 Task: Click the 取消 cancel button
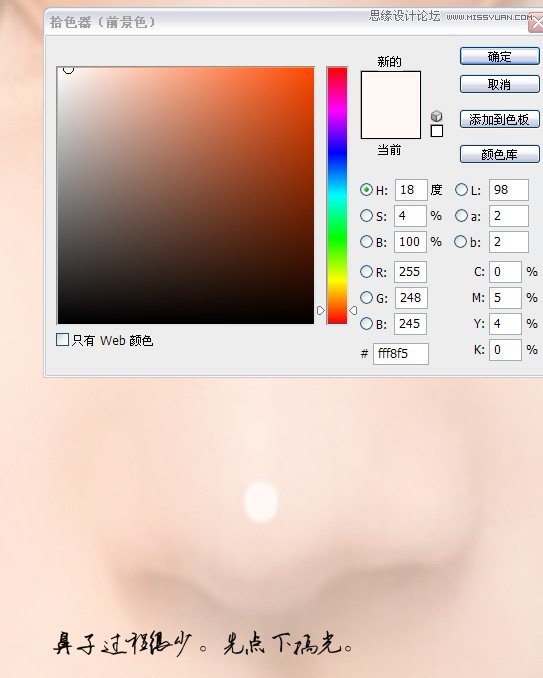click(499, 84)
